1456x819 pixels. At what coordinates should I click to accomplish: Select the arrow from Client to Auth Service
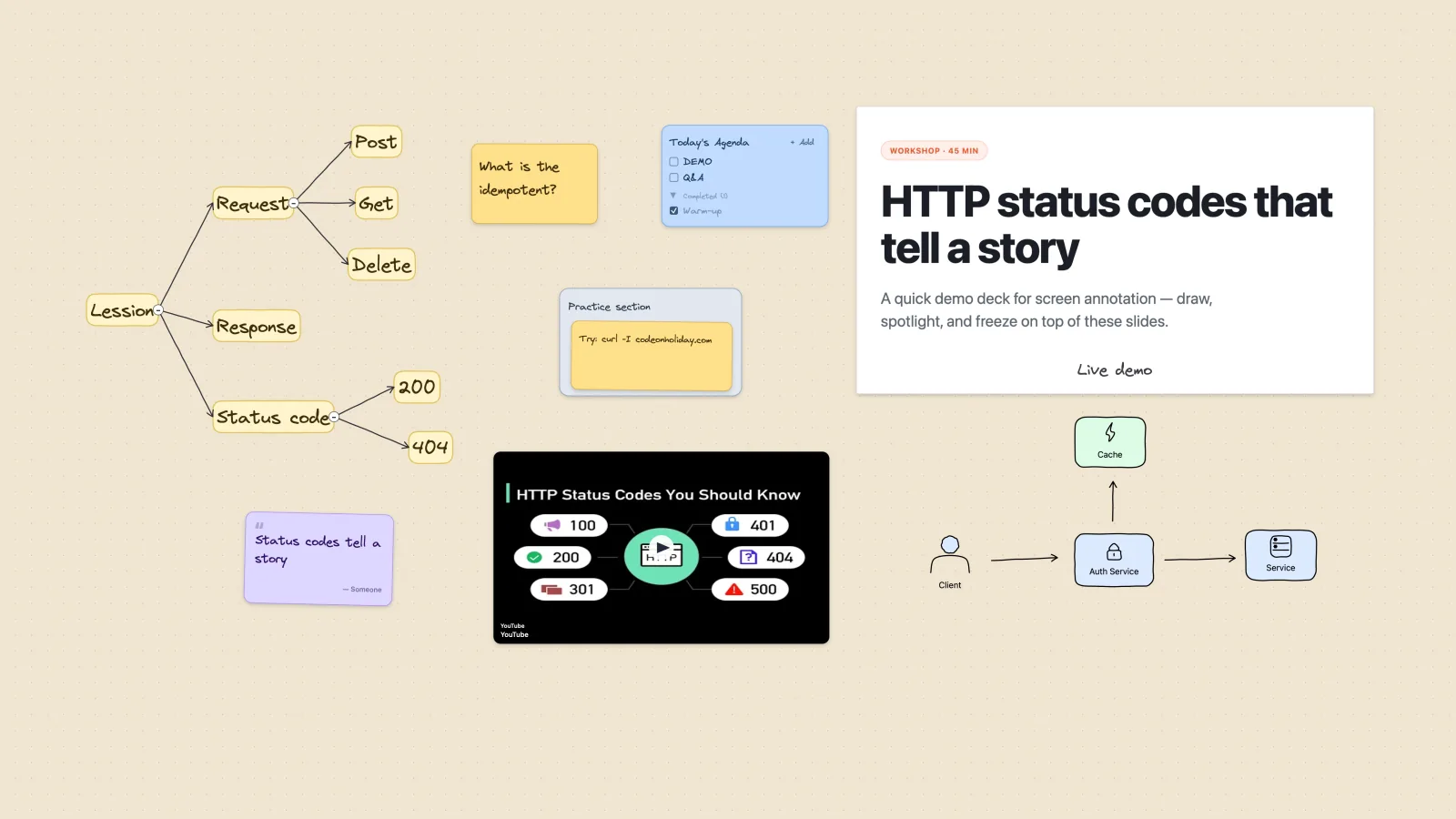(1025, 559)
